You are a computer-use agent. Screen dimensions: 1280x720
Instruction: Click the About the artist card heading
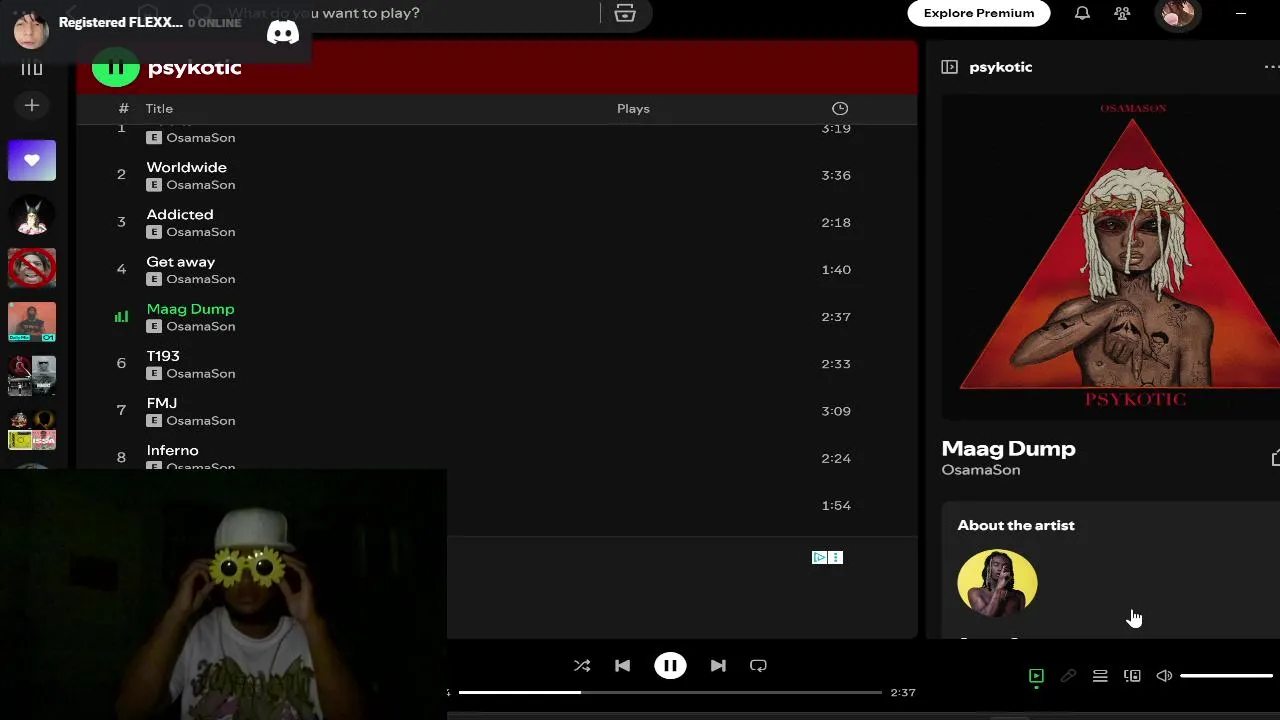tap(1016, 525)
